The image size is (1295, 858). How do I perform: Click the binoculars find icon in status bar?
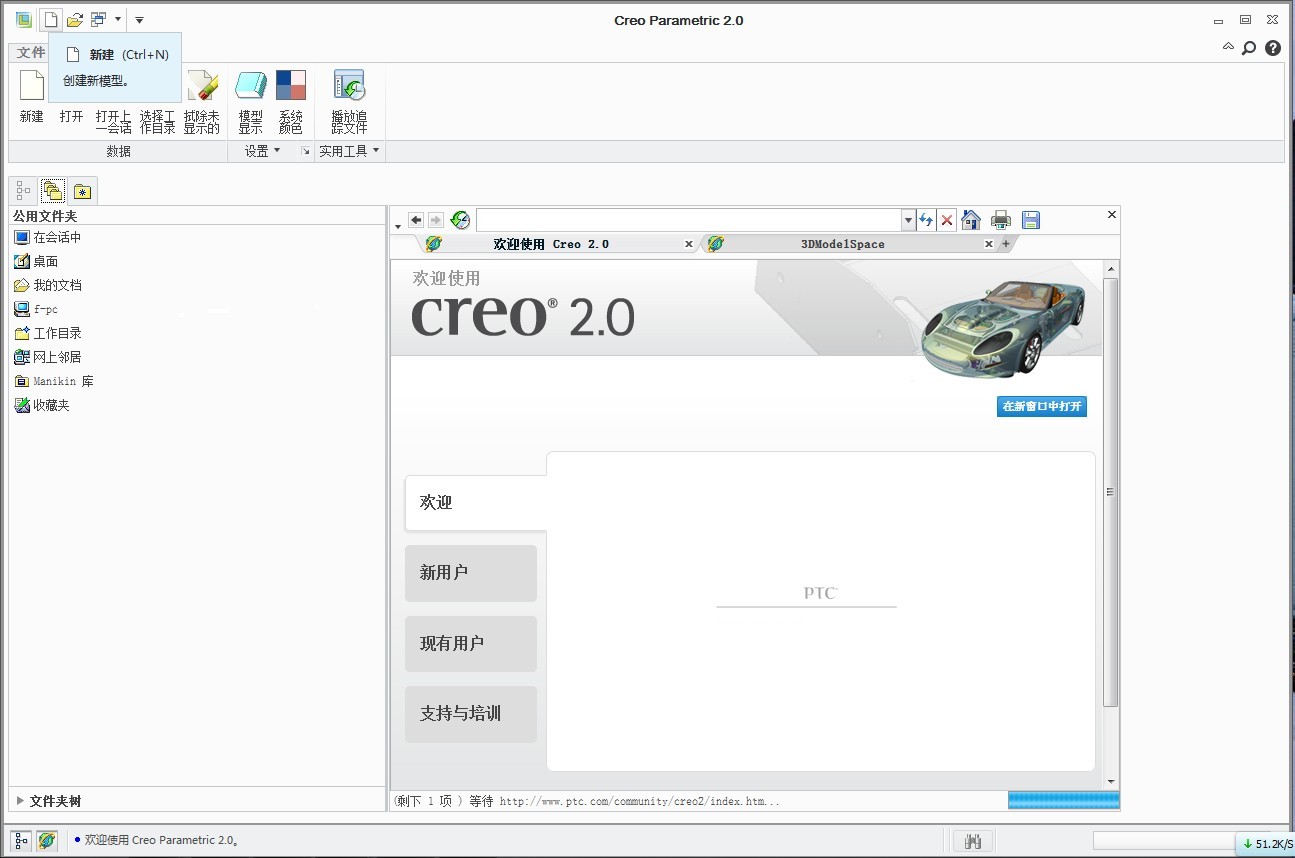click(x=972, y=842)
